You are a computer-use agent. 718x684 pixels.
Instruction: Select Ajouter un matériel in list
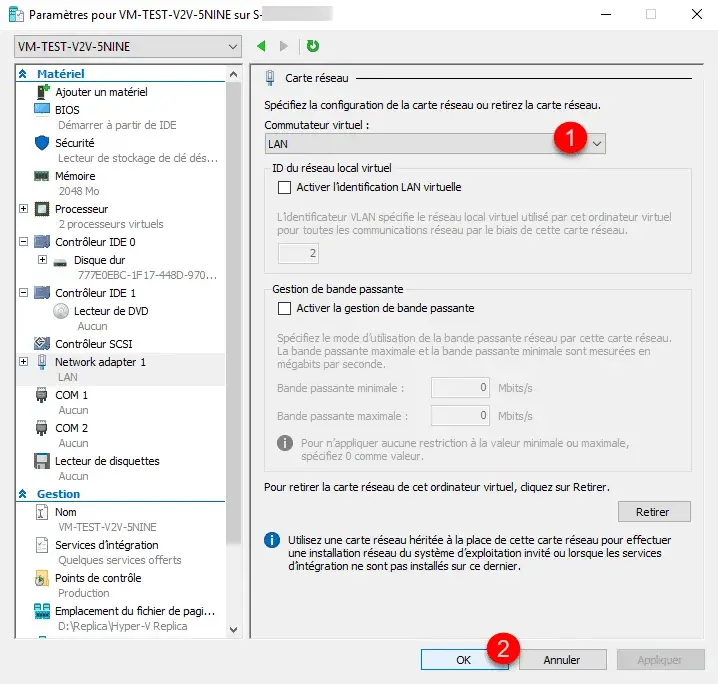click(101, 92)
